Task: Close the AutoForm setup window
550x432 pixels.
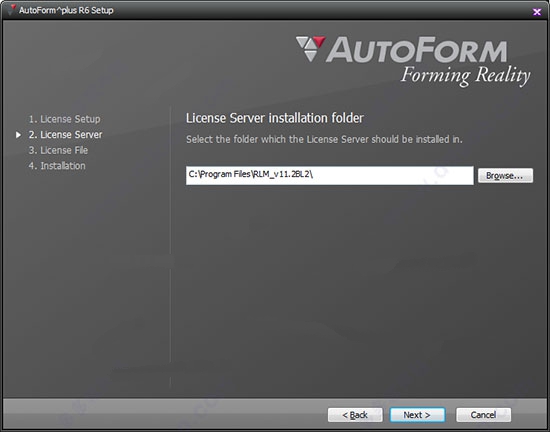Action: pyautogui.click(x=537, y=12)
